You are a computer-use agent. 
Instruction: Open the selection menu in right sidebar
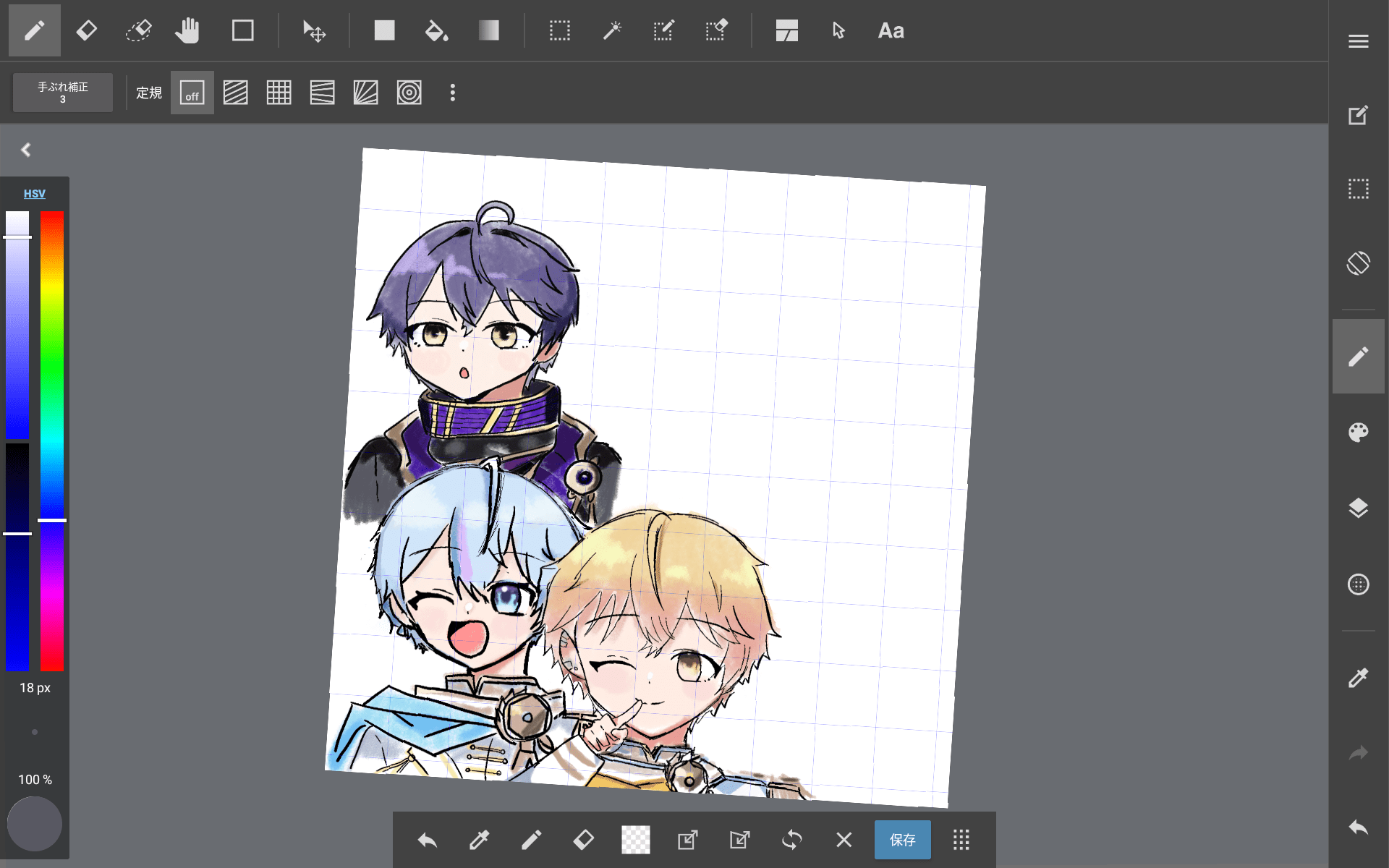click(1358, 189)
